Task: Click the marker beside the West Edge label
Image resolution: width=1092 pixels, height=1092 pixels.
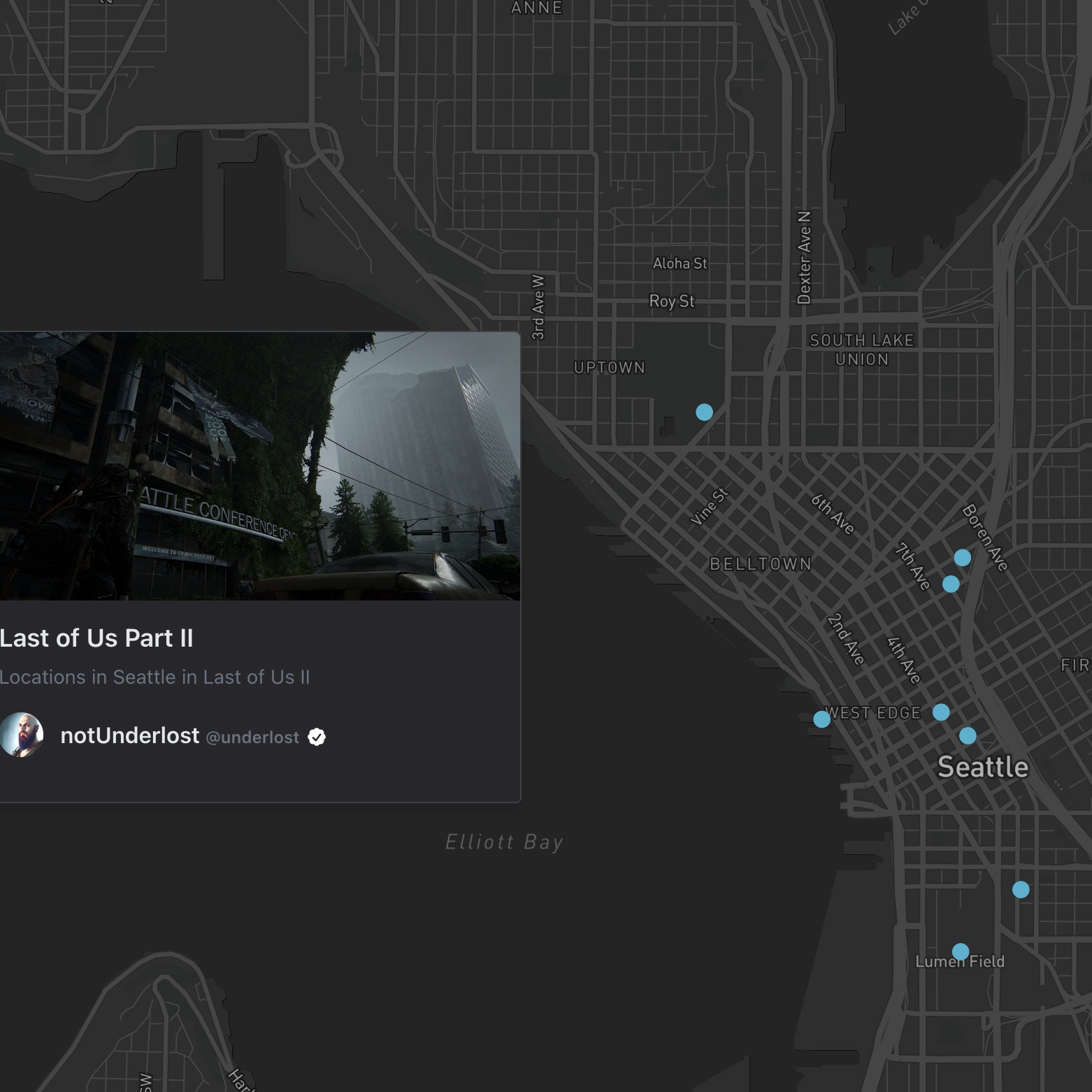Action: click(822, 719)
